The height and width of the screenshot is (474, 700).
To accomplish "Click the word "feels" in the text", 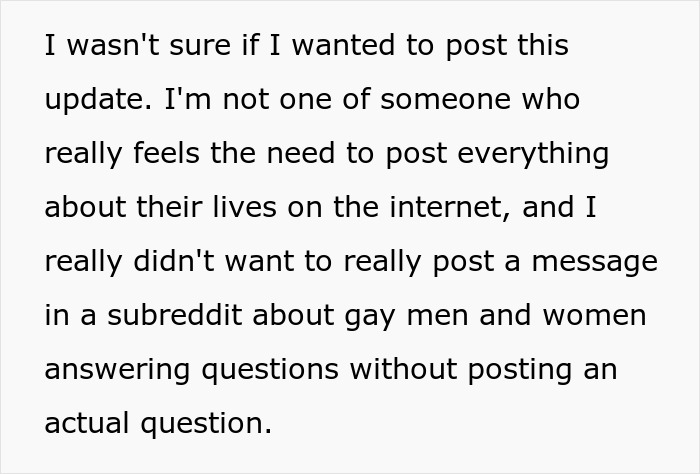I will (162, 155).
